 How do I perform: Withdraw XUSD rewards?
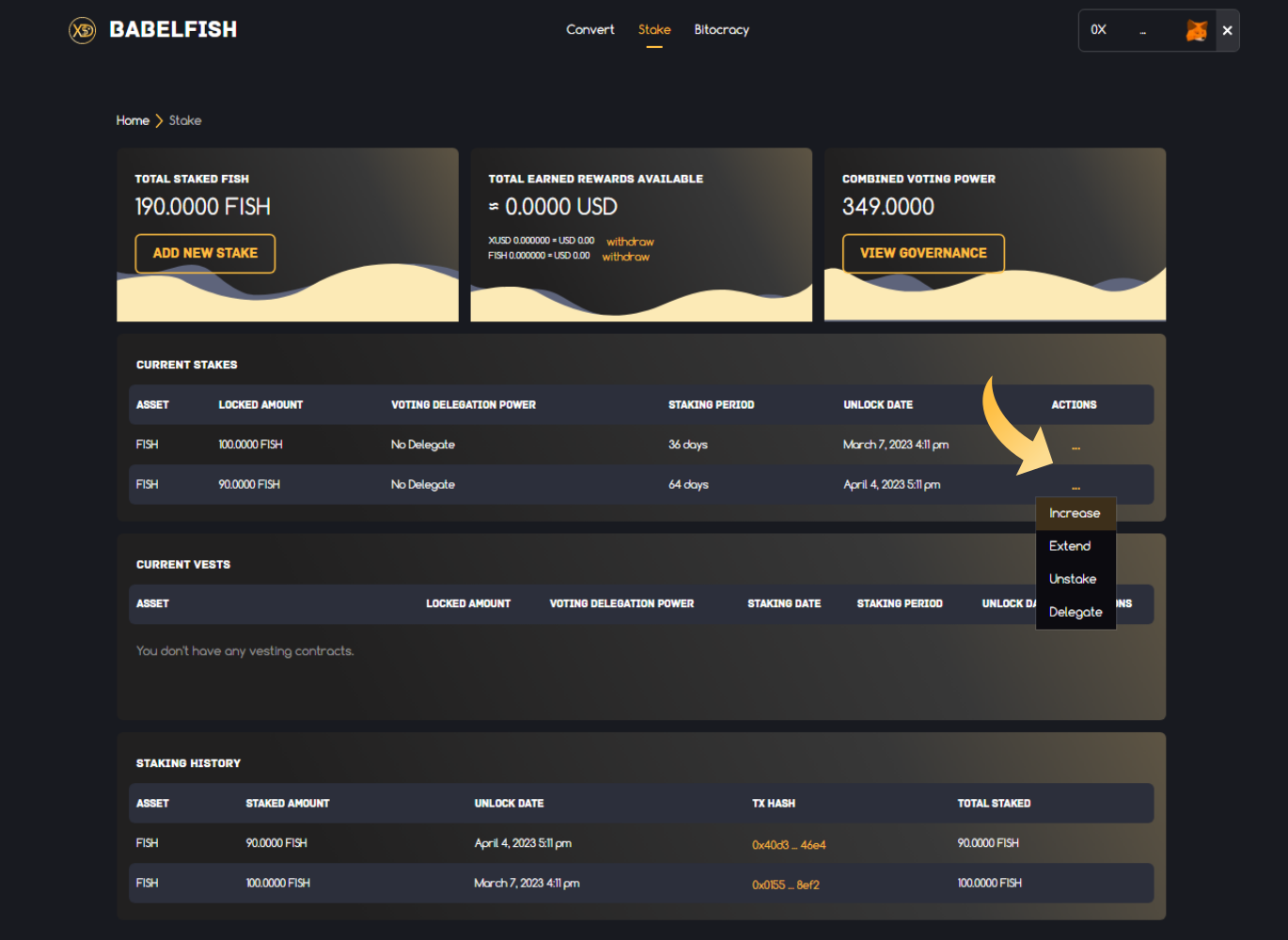click(x=630, y=242)
